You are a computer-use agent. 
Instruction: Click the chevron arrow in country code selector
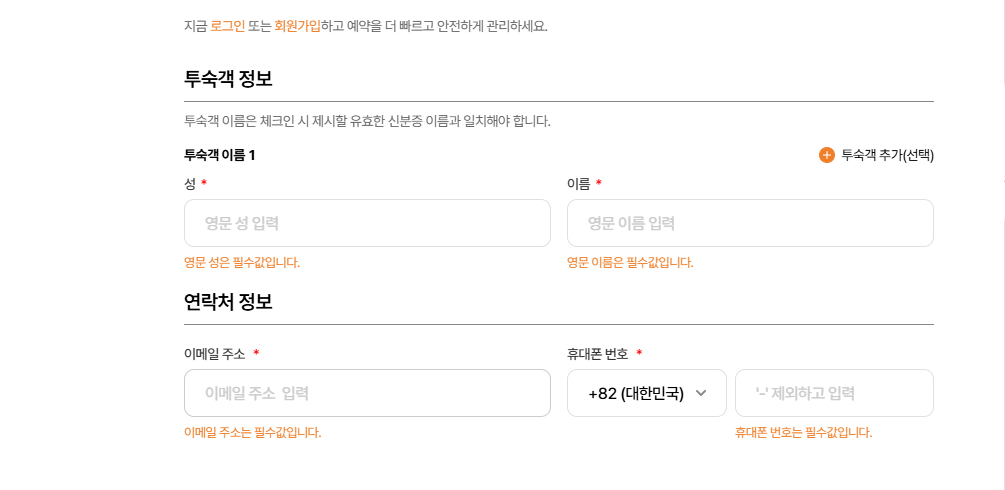(x=701, y=393)
